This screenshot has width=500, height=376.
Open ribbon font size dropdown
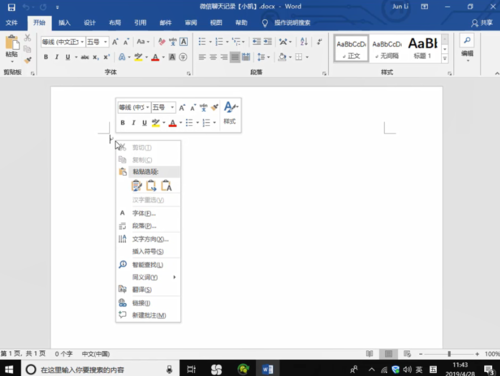pyautogui.click(x=105, y=42)
